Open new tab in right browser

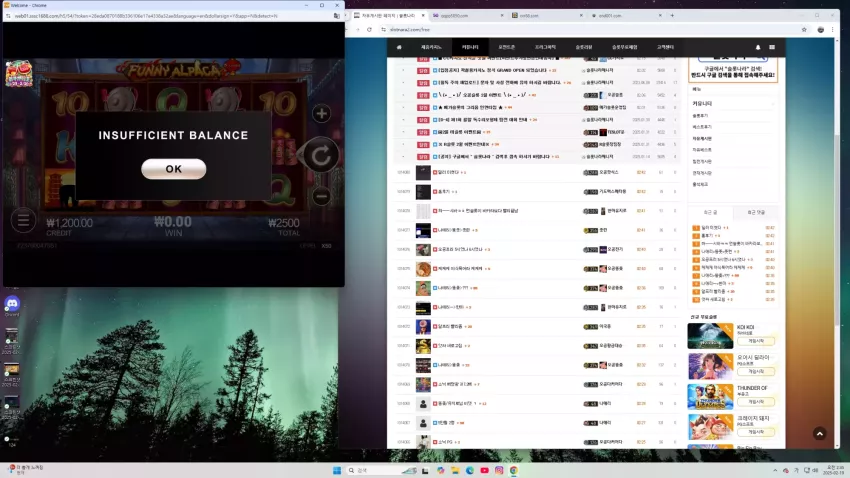[672, 16]
